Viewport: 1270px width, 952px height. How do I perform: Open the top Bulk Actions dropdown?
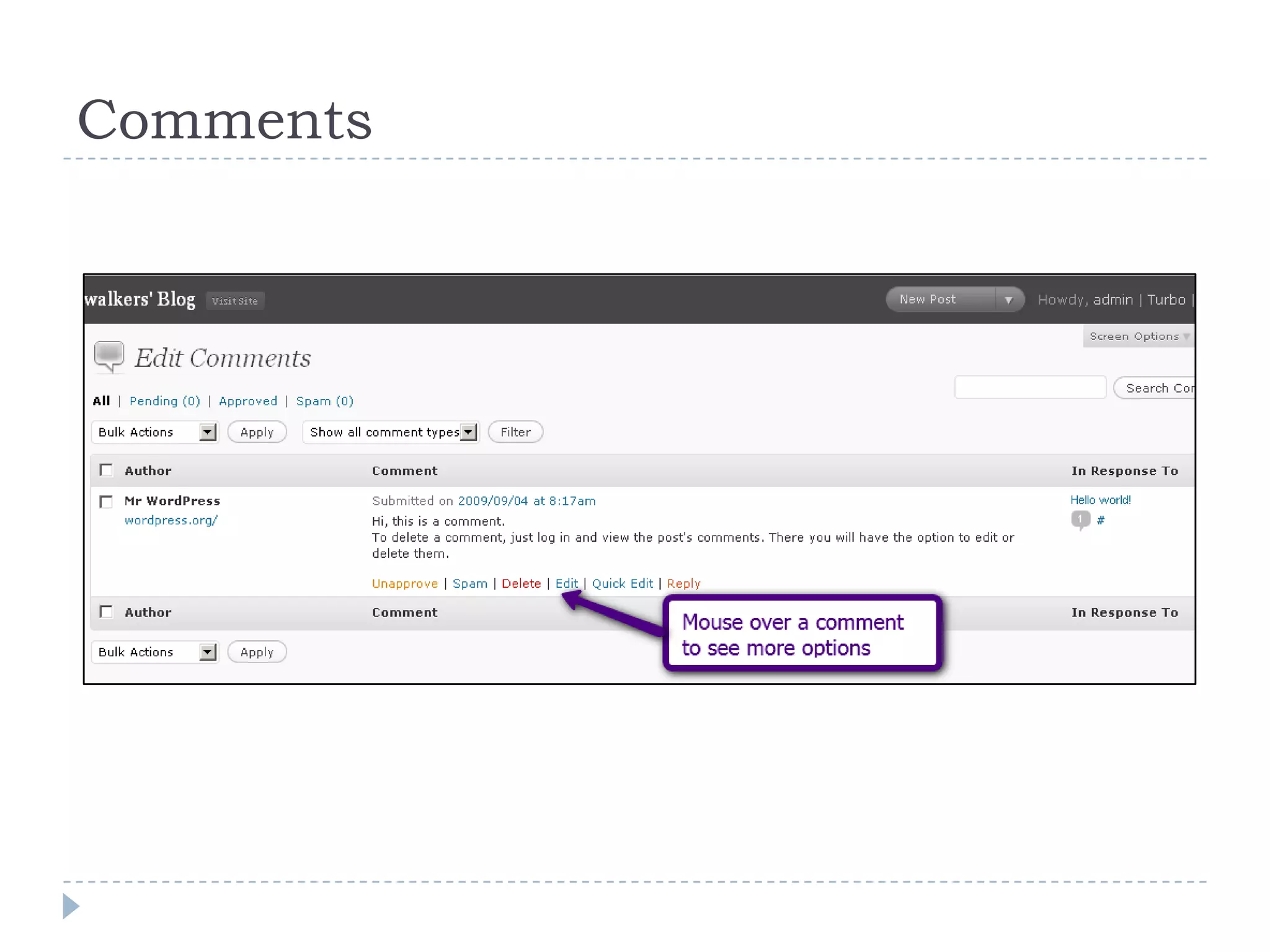point(154,432)
